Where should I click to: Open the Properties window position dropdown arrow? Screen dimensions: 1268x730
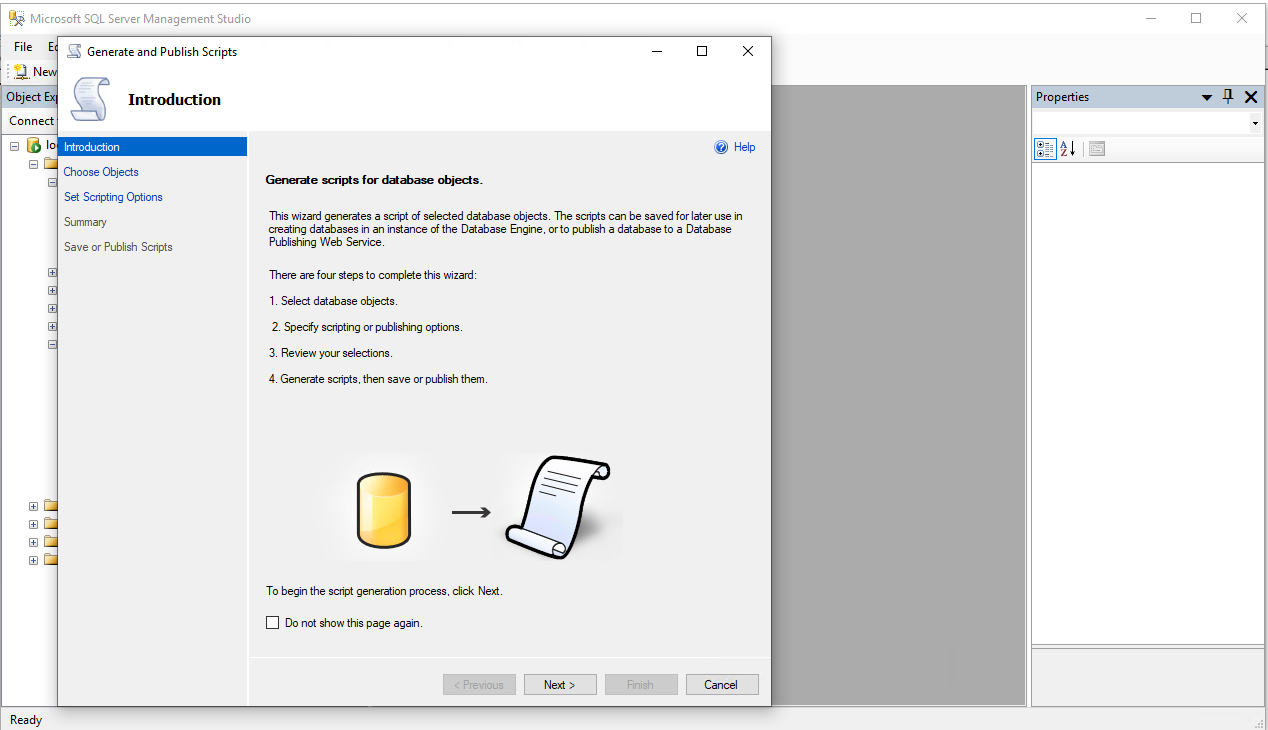coord(1207,98)
